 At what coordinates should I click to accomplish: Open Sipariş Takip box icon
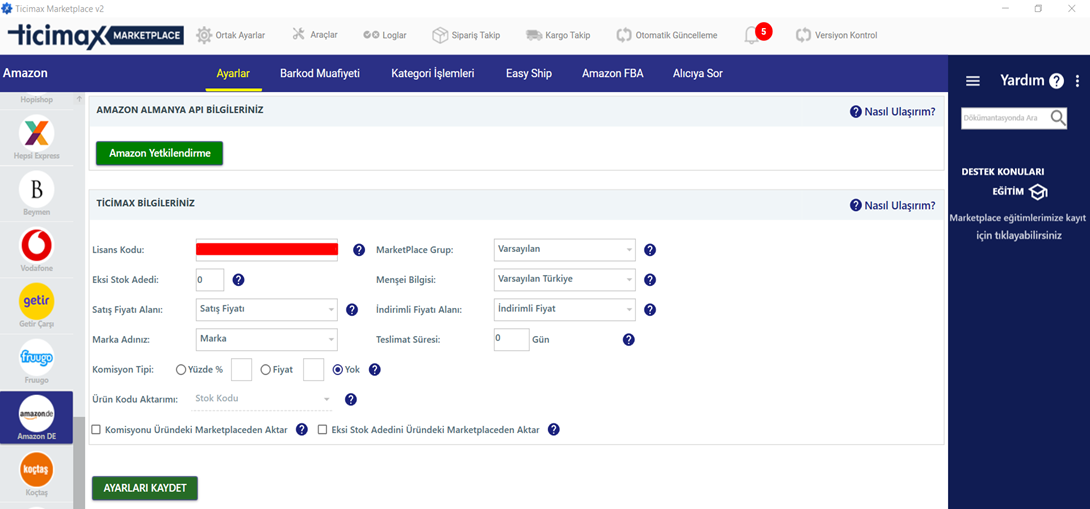pyautogui.click(x=439, y=35)
